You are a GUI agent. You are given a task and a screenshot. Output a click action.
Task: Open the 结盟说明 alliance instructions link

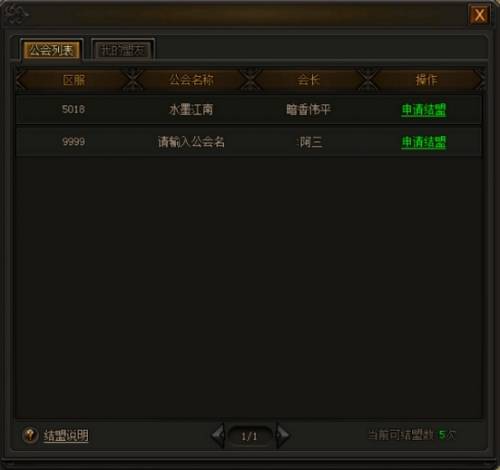66,435
